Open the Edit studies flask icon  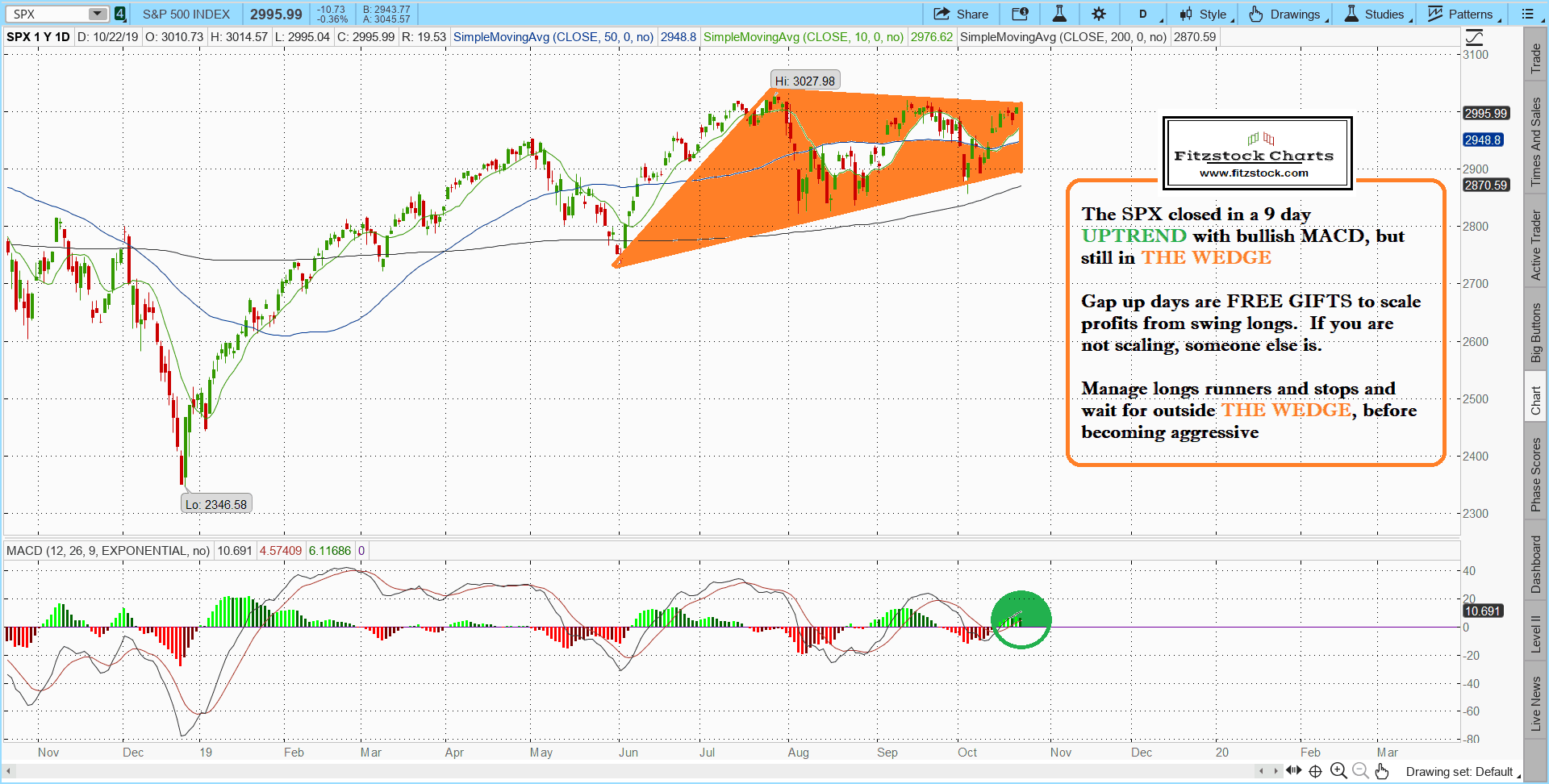click(1058, 14)
